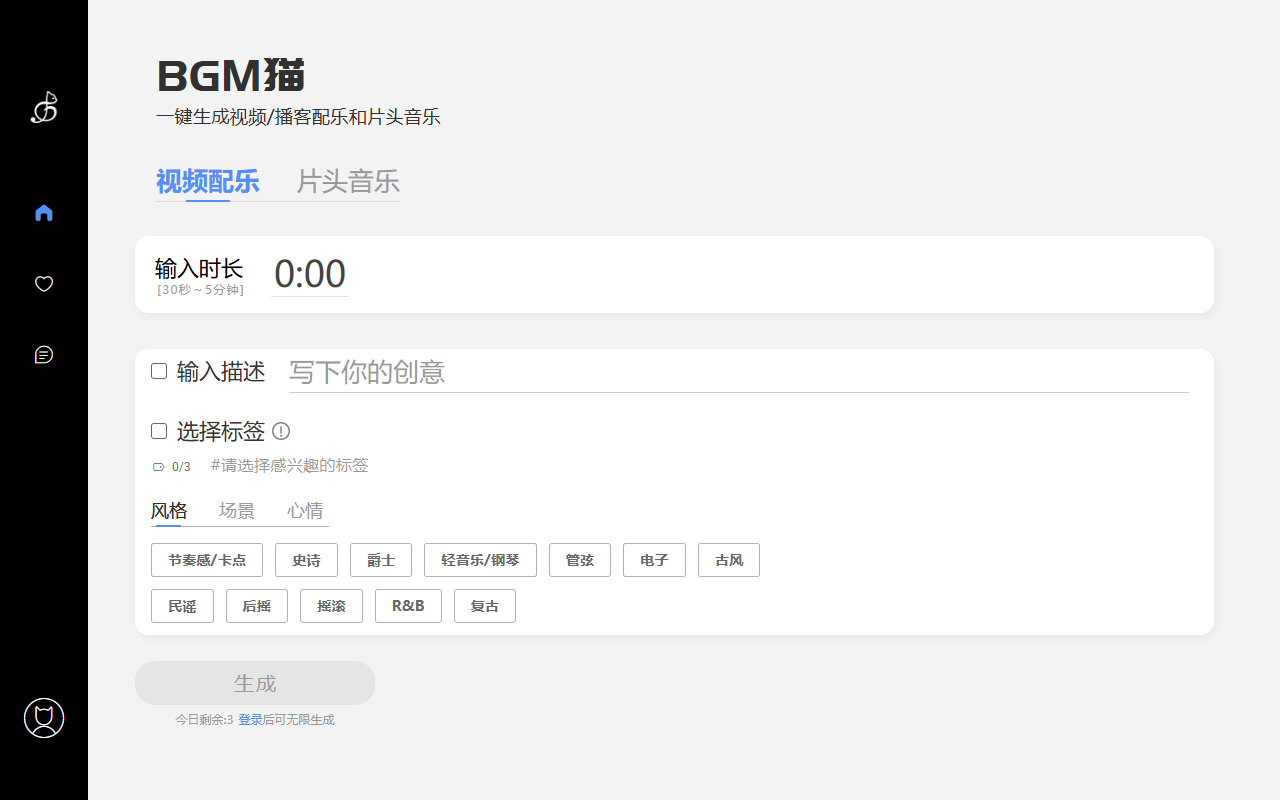
Task: Click the BGM猫 title heading
Action: pos(231,76)
